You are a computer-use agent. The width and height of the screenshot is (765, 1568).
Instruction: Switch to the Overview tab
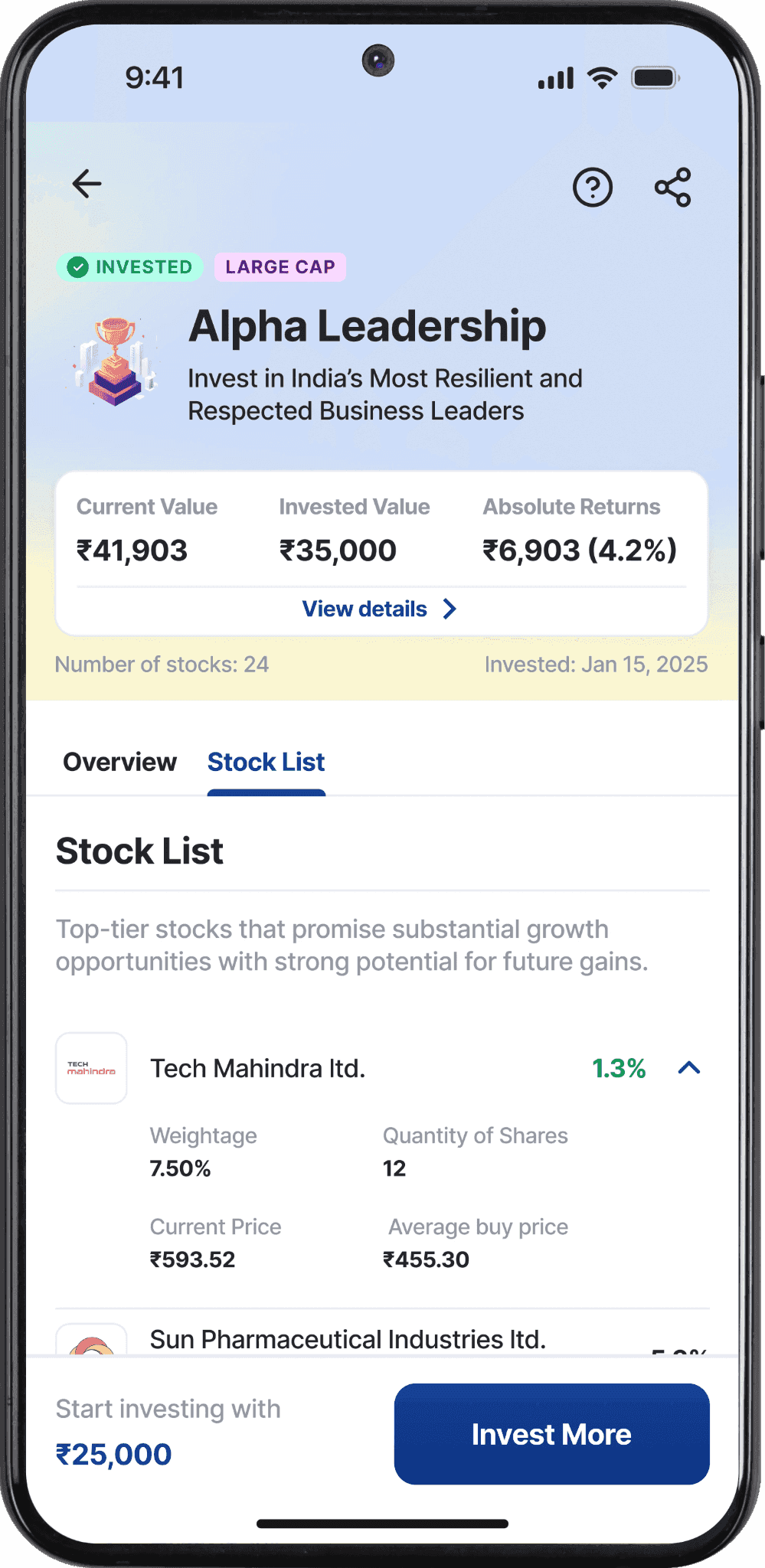pos(119,763)
